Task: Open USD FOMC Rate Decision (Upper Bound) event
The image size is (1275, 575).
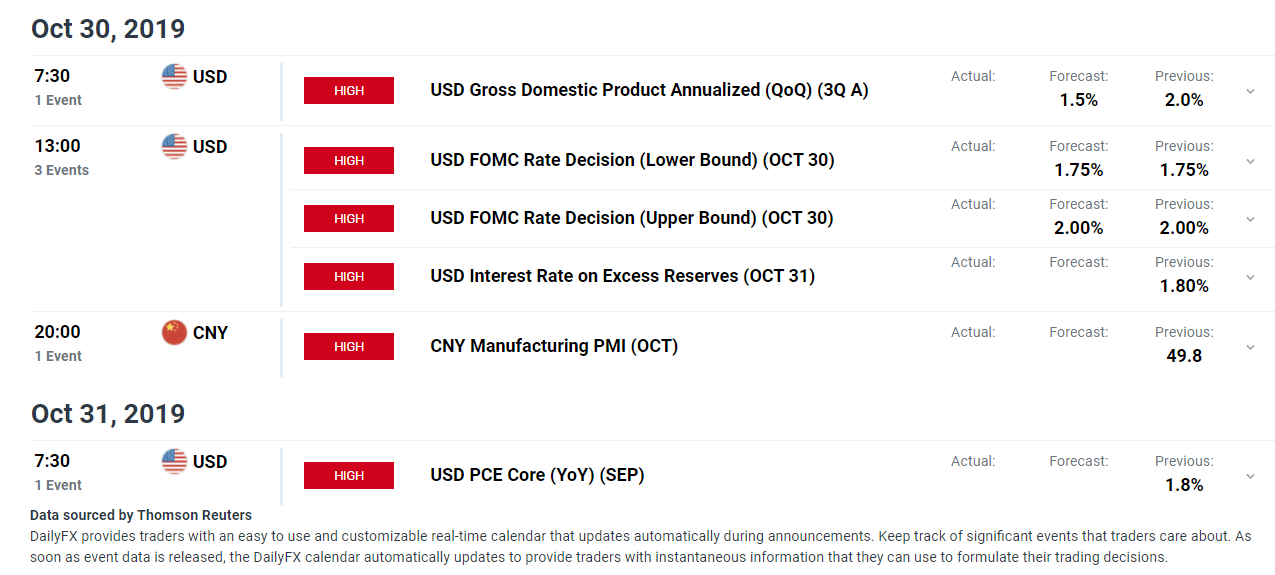Action: (632, 218)
